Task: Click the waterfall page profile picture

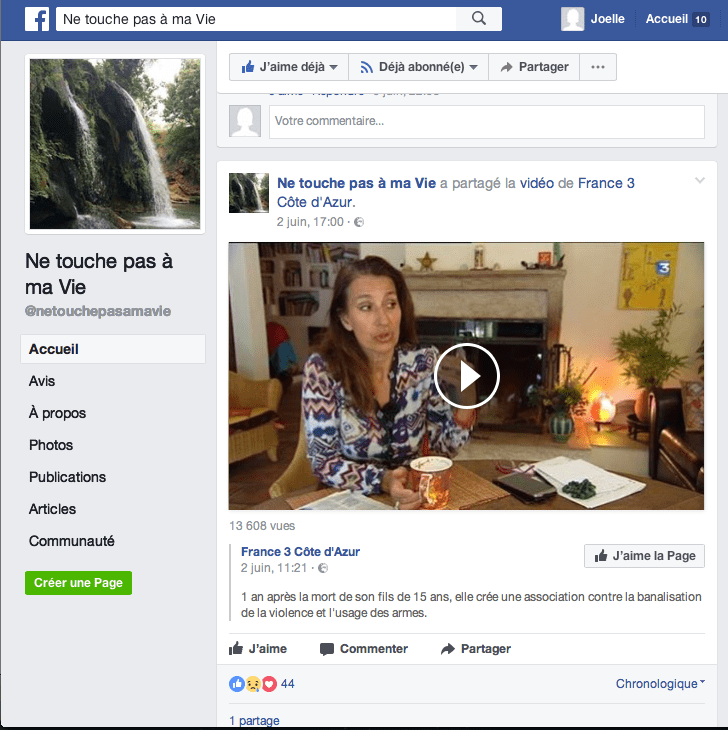Action: point(115,144)
